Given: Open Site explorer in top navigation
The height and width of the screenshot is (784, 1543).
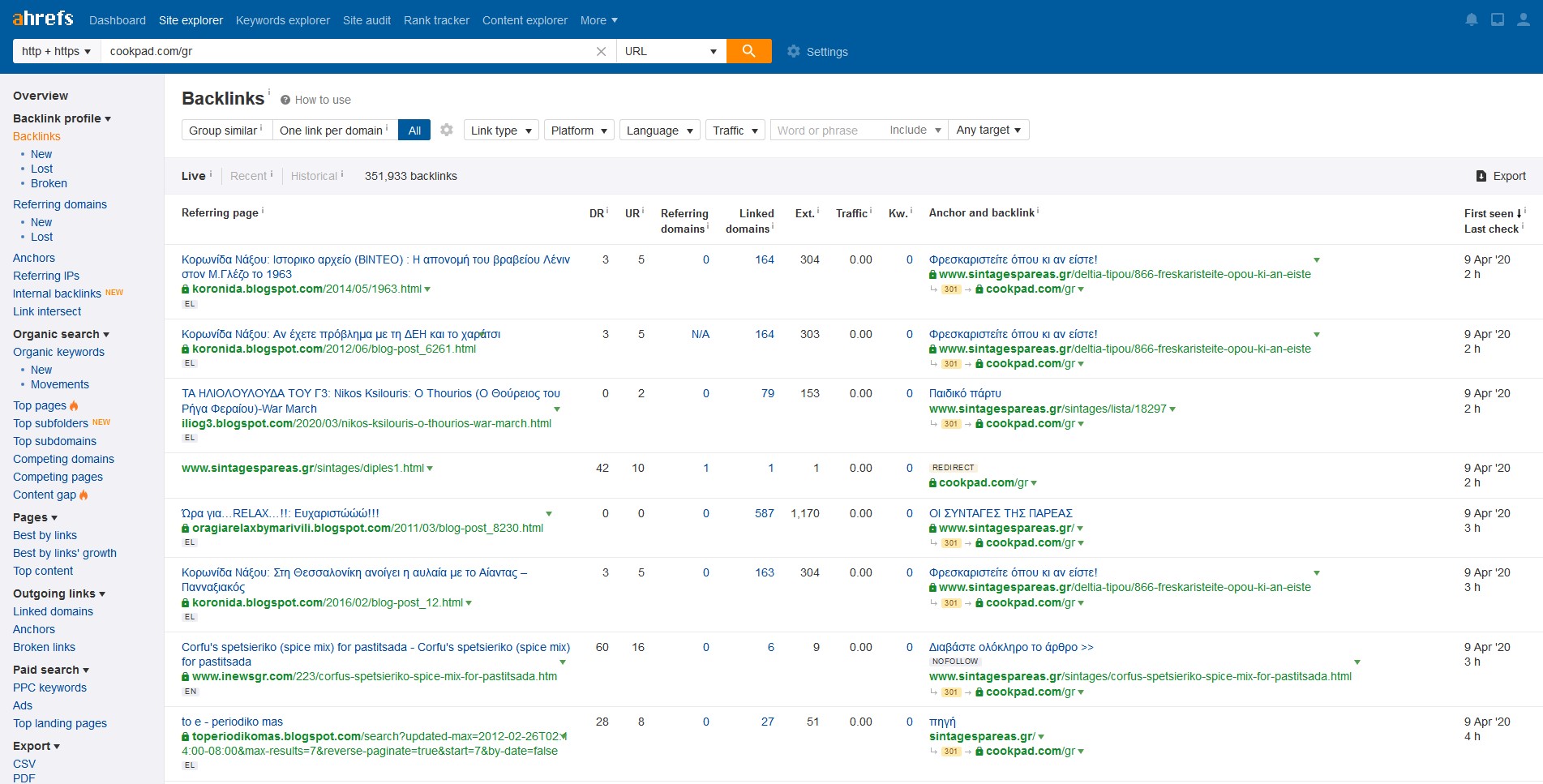Looking at the screenshot, I should [191, 20].
